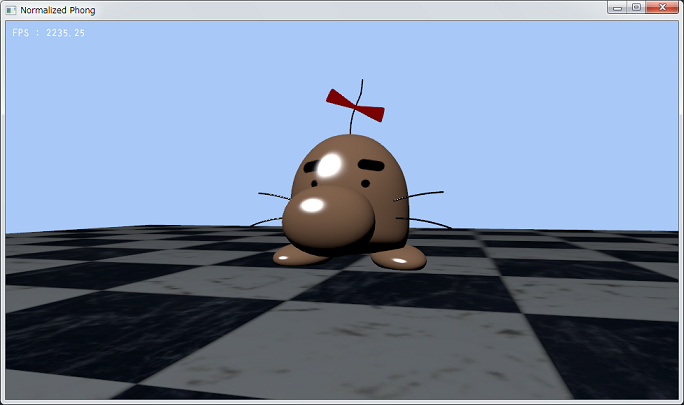Click the Normalized Phong title text
The height and width of the screenshot is (405, 684).
click(x=58, y=8)
